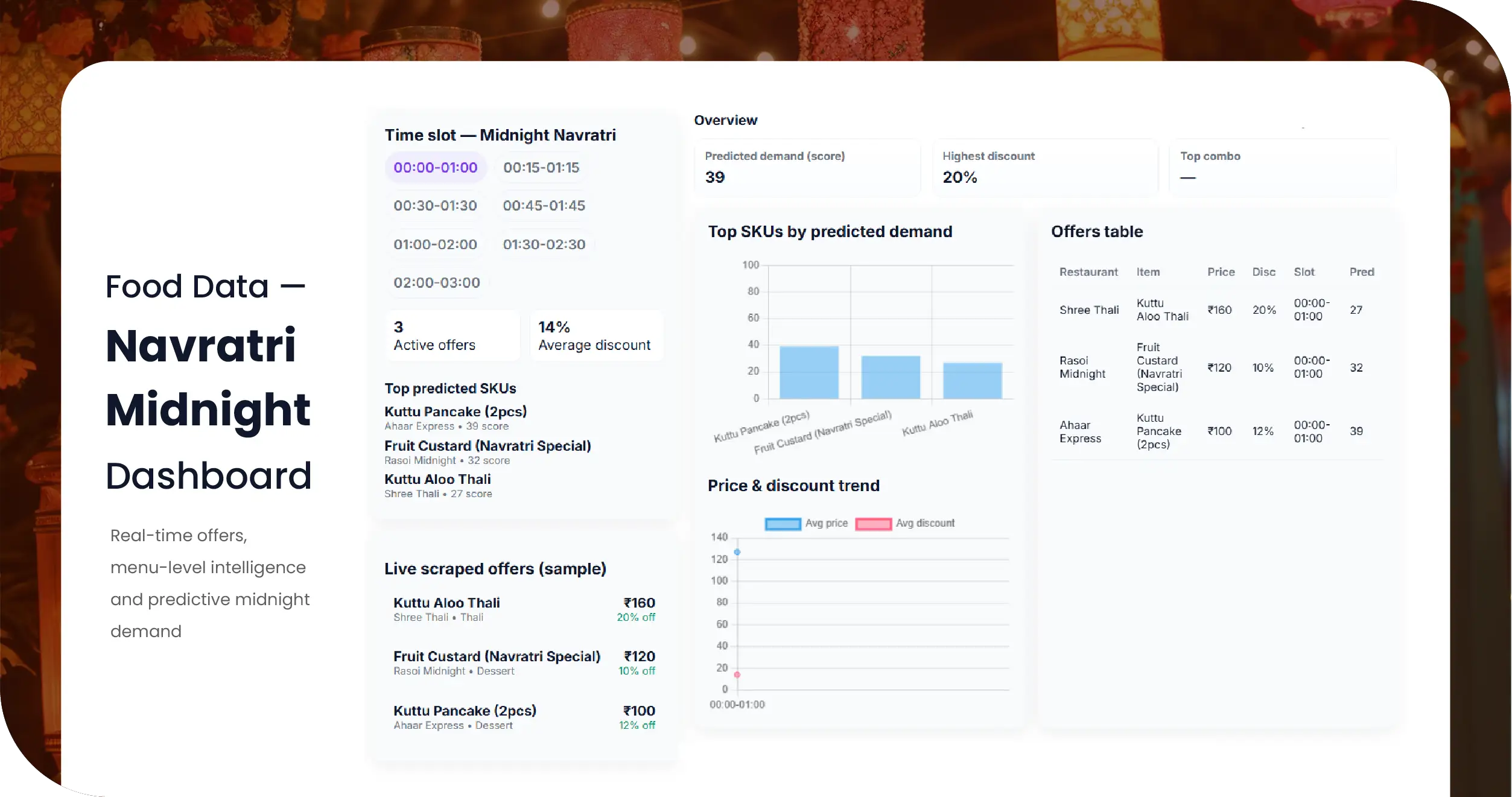Open the Highest discount overview card
This screenshot has width=1512, height=797.
click(1045, 168)
